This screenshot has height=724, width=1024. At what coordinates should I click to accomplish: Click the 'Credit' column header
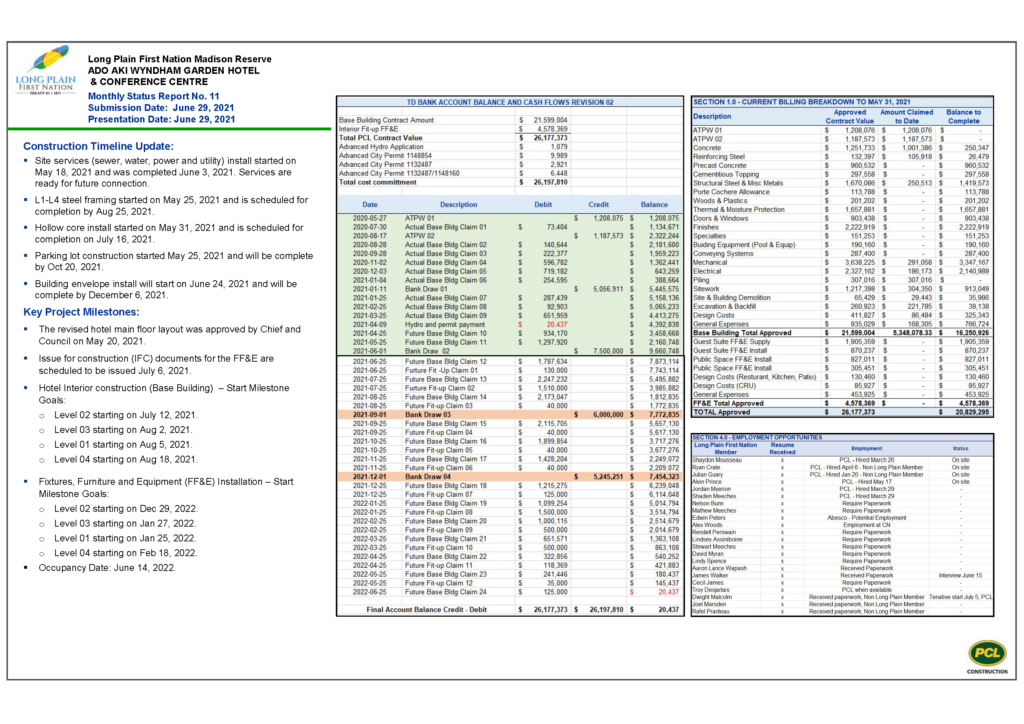point(598,204)
